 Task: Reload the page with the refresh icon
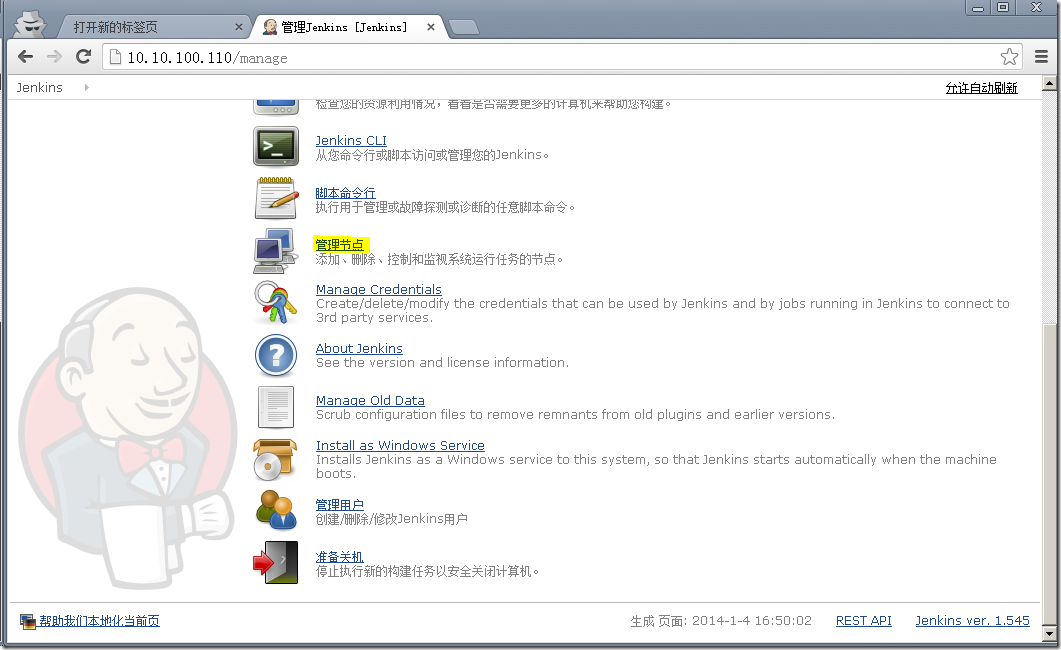[x=83, y=57]
